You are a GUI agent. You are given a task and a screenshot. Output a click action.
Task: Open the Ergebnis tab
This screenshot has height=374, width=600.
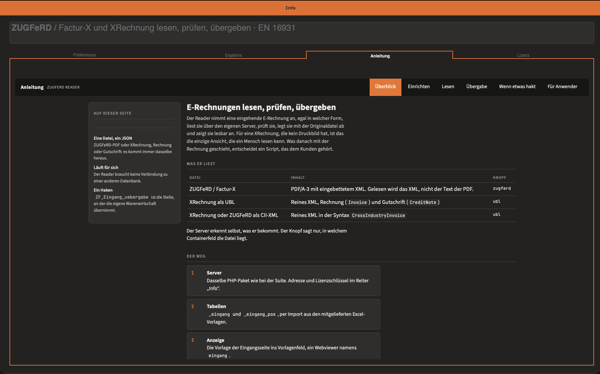coord(233,55)
